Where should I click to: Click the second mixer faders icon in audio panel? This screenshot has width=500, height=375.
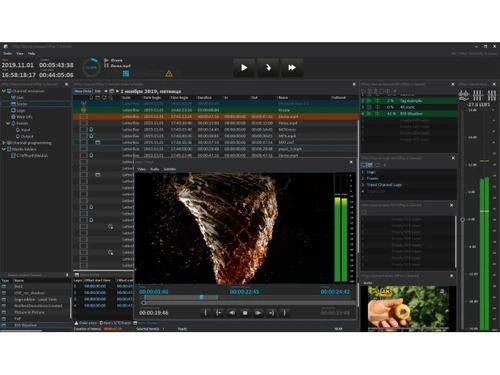coord(491,95)
